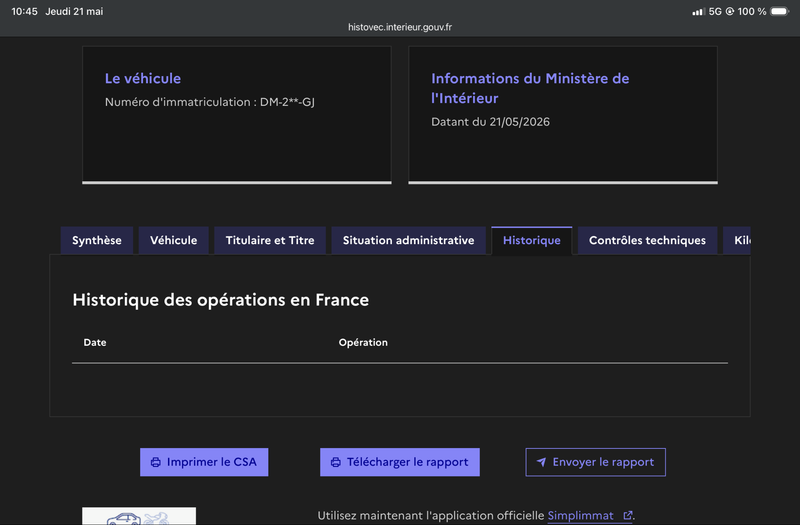The image size is (800, 525).
Task: Tap the 10:45 clock in the status bar
Action: (x=24, y=11)
